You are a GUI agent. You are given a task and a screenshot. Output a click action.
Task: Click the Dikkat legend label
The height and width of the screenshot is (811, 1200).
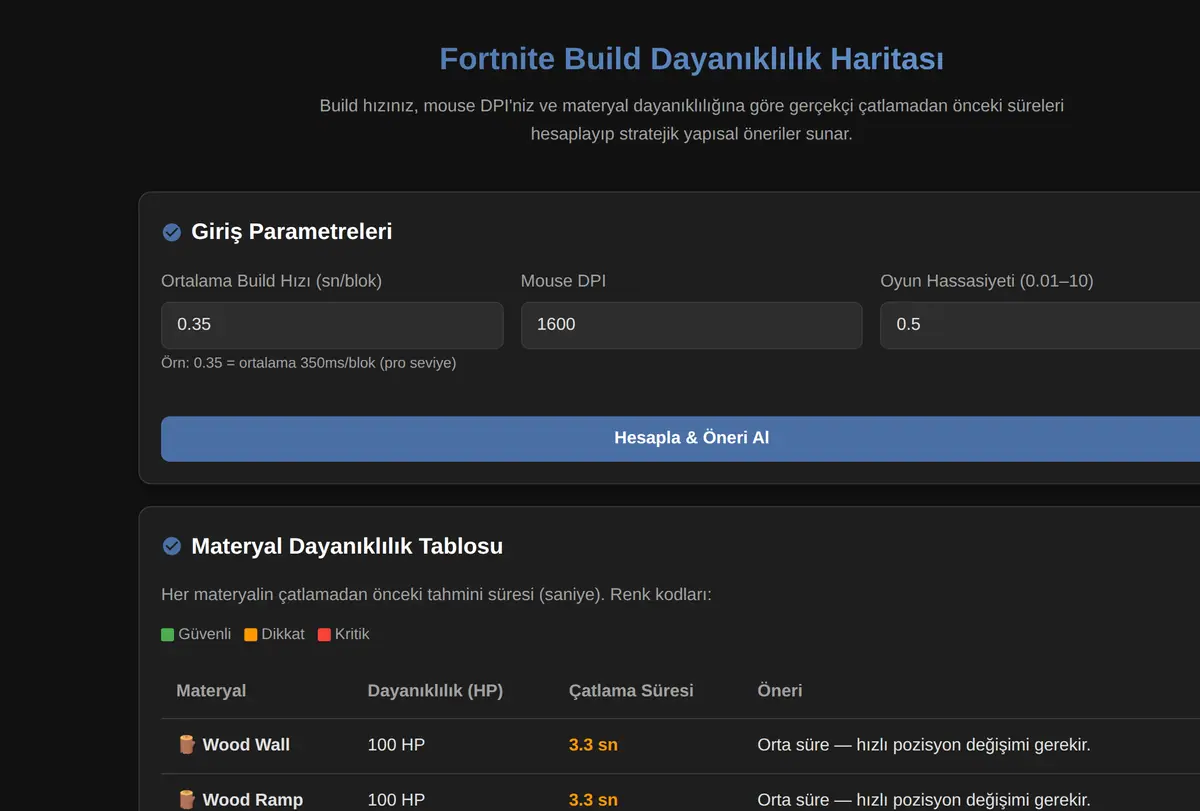point(283,634)
